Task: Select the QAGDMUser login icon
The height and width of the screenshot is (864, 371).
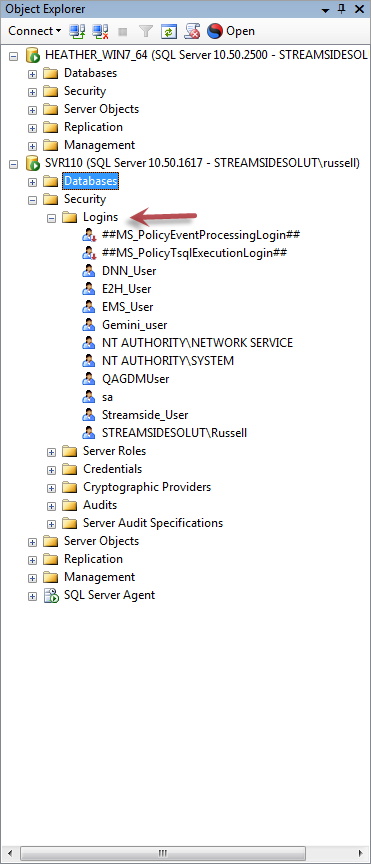Action: pyautogui.click(x=89, y=379)
